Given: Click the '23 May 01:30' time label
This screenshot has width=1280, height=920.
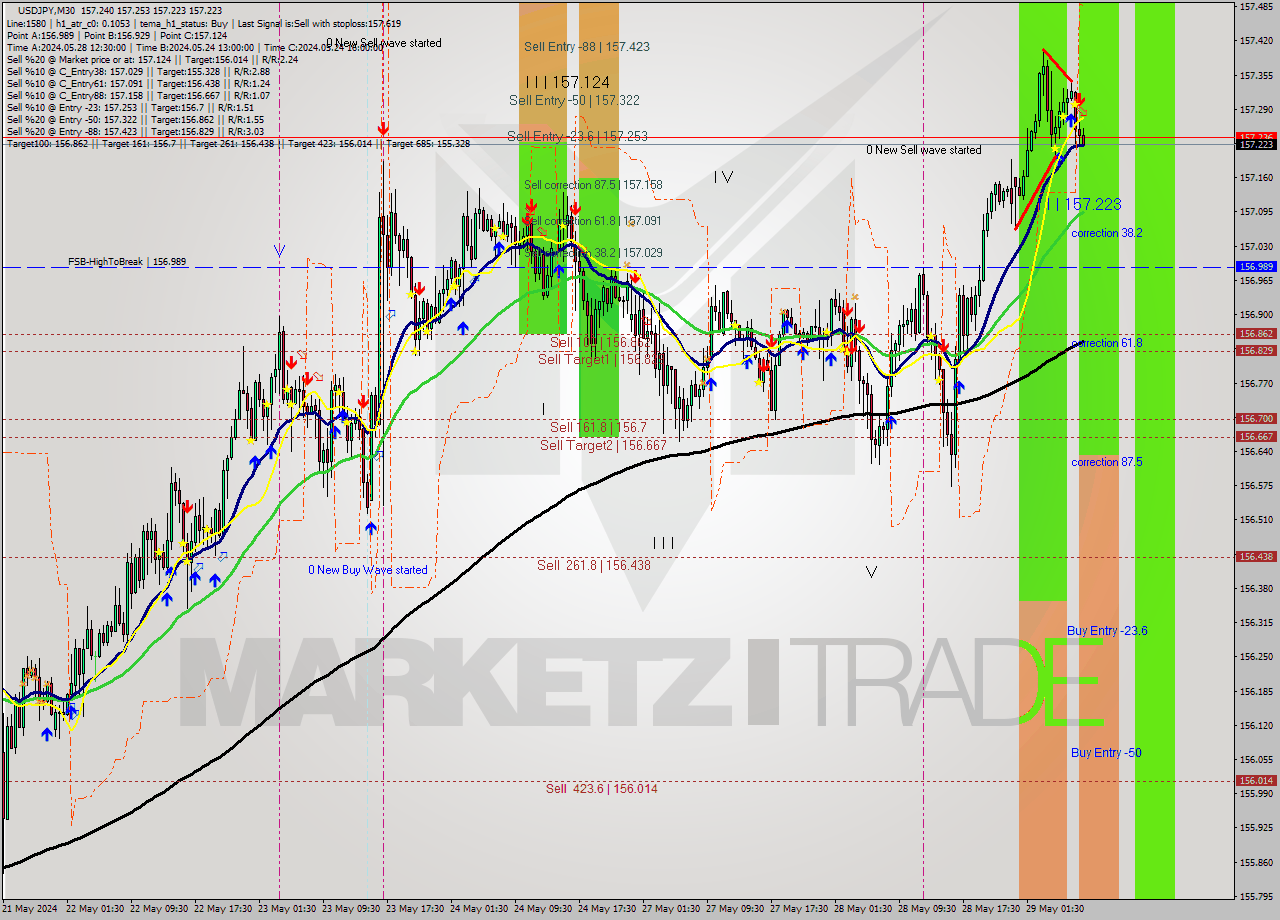Looking at the screenshot, I should (x=286, y=909).
